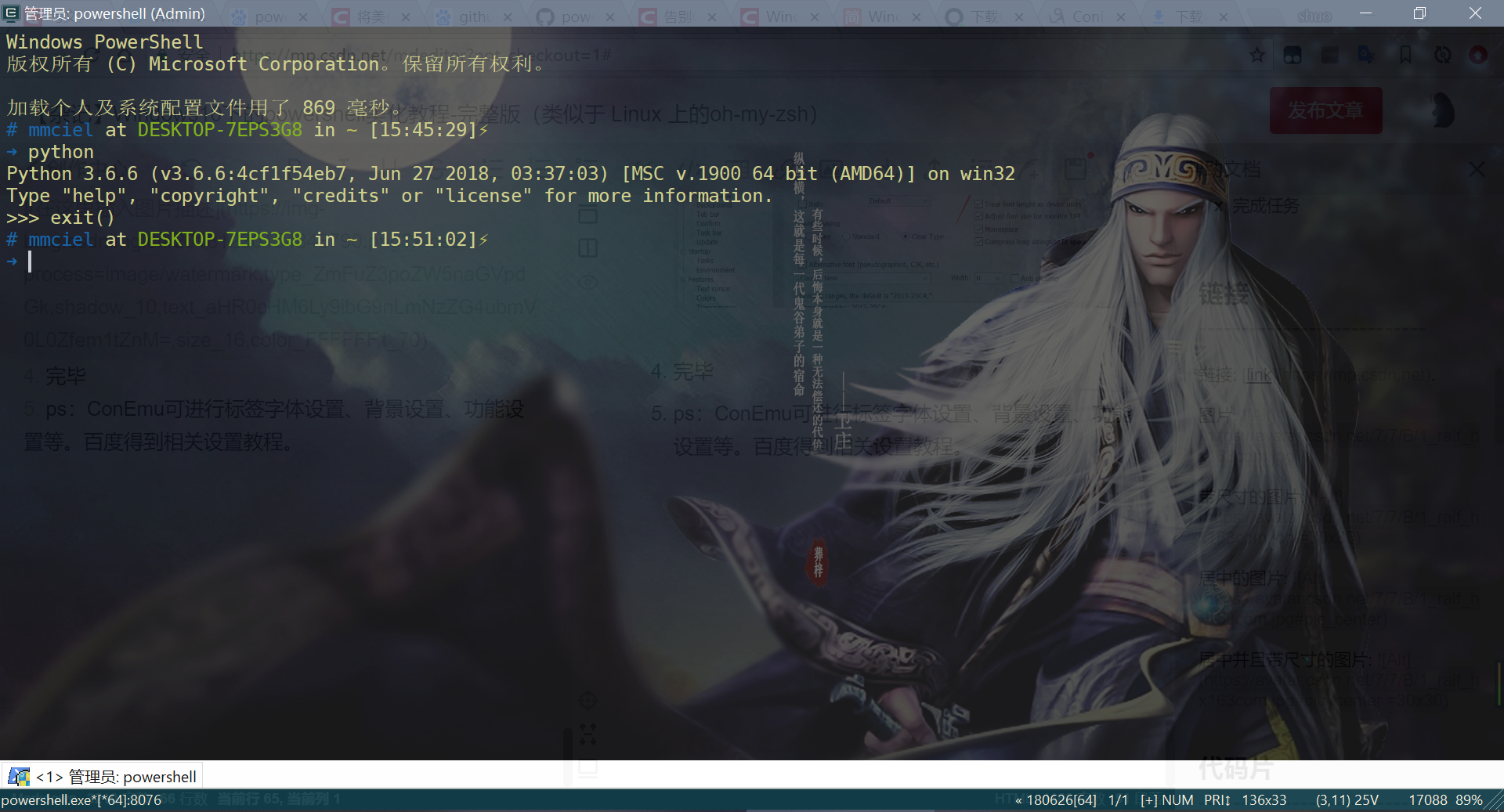Click the '17088' process ID in status bar

pos(1428,800)
